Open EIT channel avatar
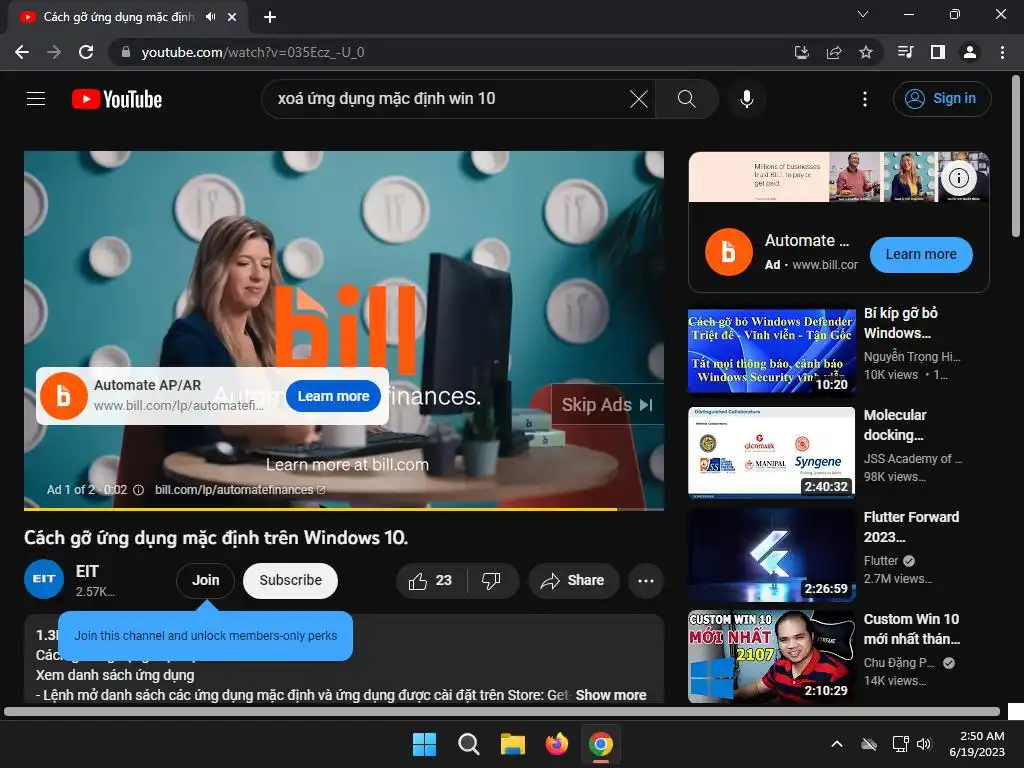This screenshot has height=768, width=1024. [x=44, y=579]
